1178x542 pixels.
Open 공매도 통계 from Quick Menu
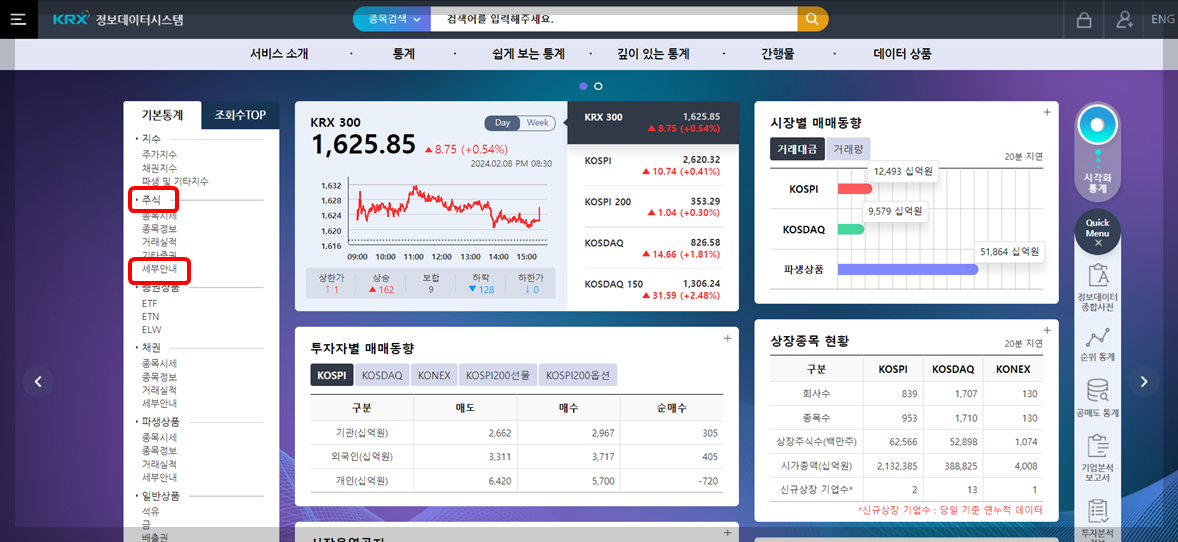pyautogui.click(x=1098, y=399)
